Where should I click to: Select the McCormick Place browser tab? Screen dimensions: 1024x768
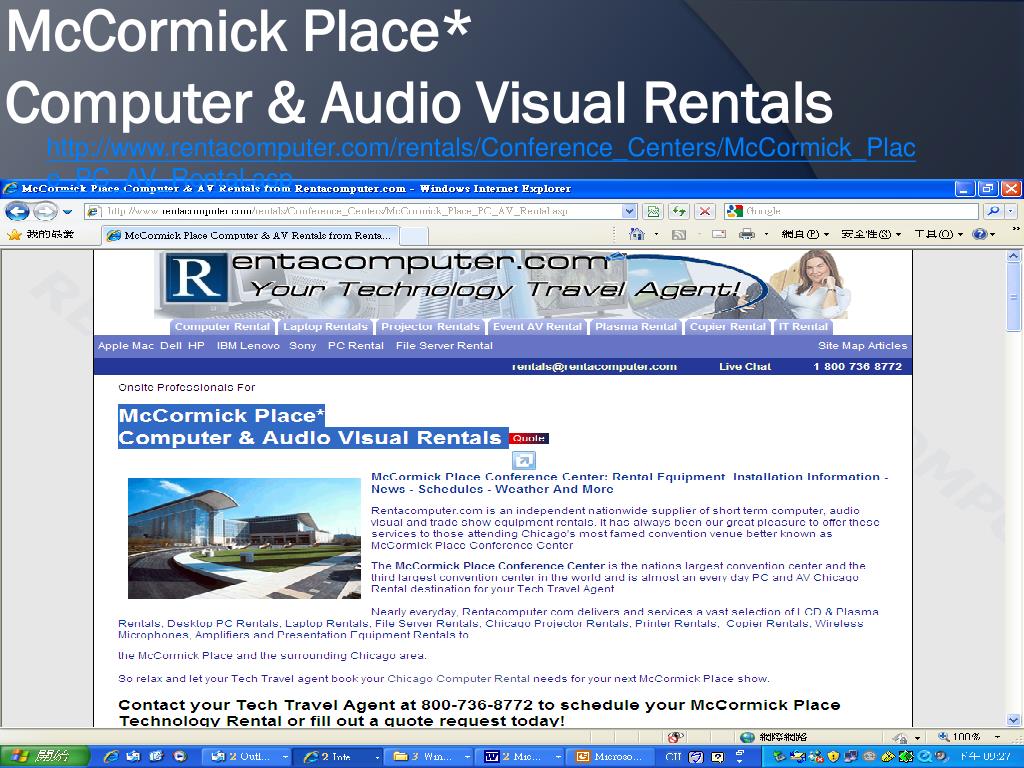click(x=250, y=235)
